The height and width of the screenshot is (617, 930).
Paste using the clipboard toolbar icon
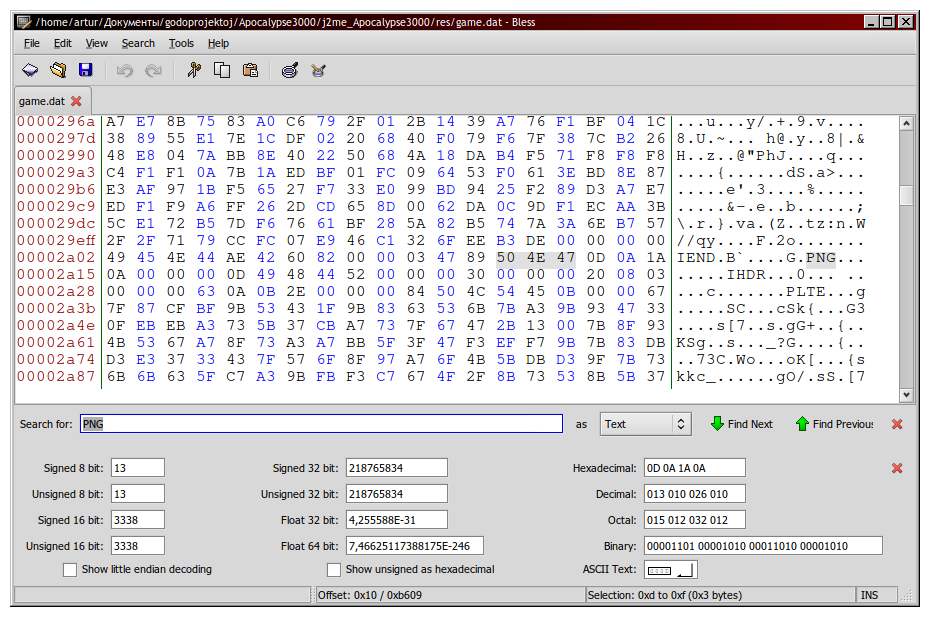click(x=250, y=71)
